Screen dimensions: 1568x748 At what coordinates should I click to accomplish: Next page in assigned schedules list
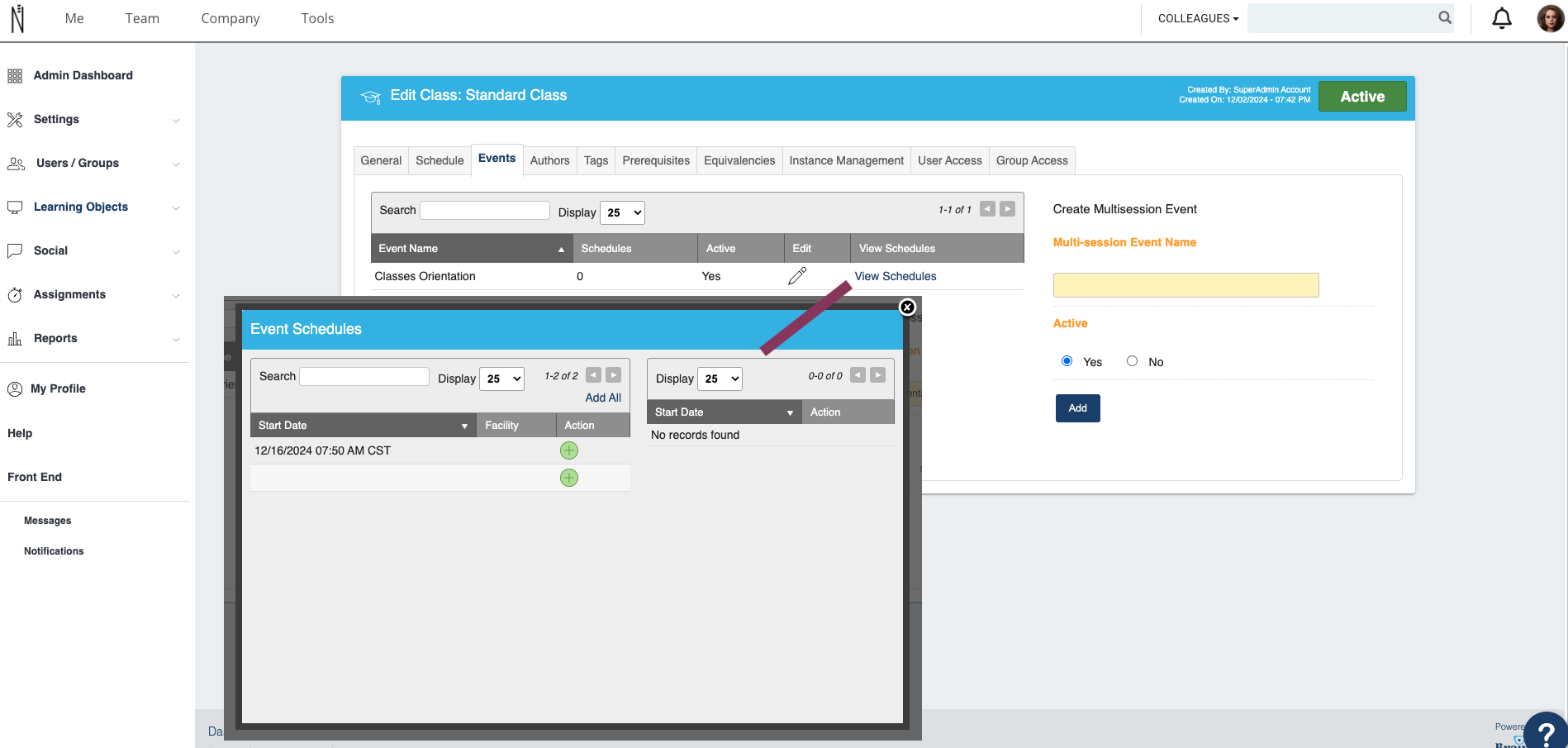[877, 375]
